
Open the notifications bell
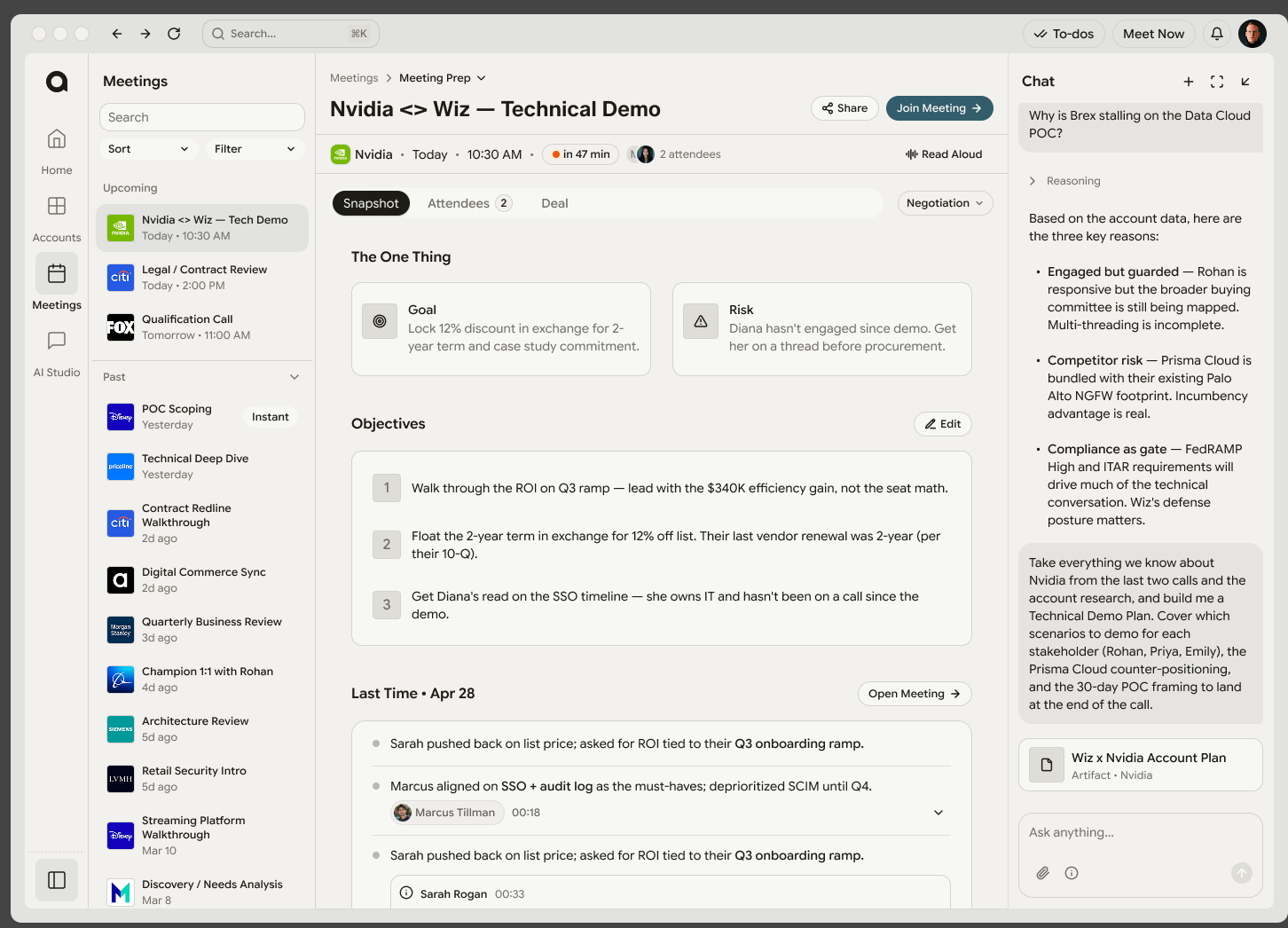click(x=1217, y=34)
